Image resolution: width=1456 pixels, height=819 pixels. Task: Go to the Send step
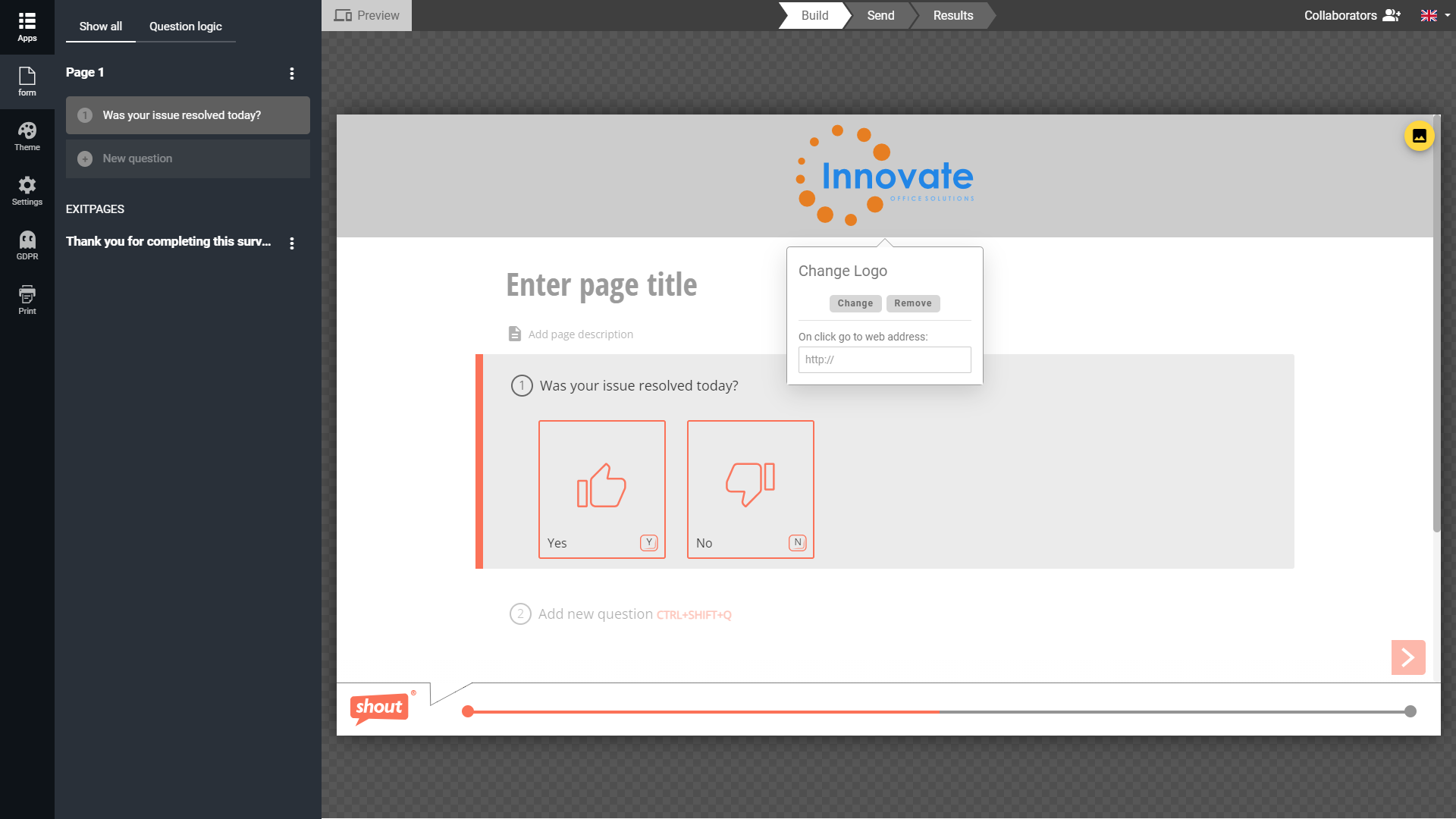tap(880, 15)
